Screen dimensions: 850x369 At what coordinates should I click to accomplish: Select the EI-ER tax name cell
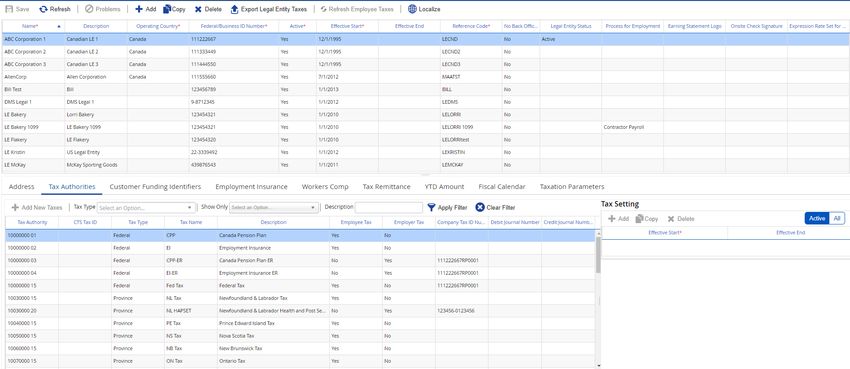(191, 273)
